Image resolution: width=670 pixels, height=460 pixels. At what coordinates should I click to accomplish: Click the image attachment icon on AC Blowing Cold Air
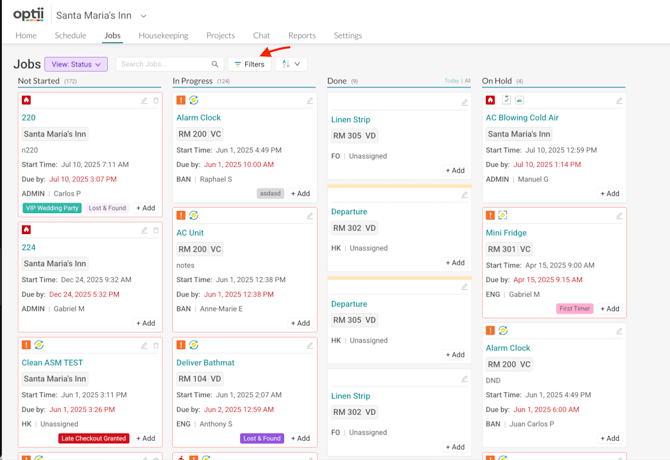(519, 100)
